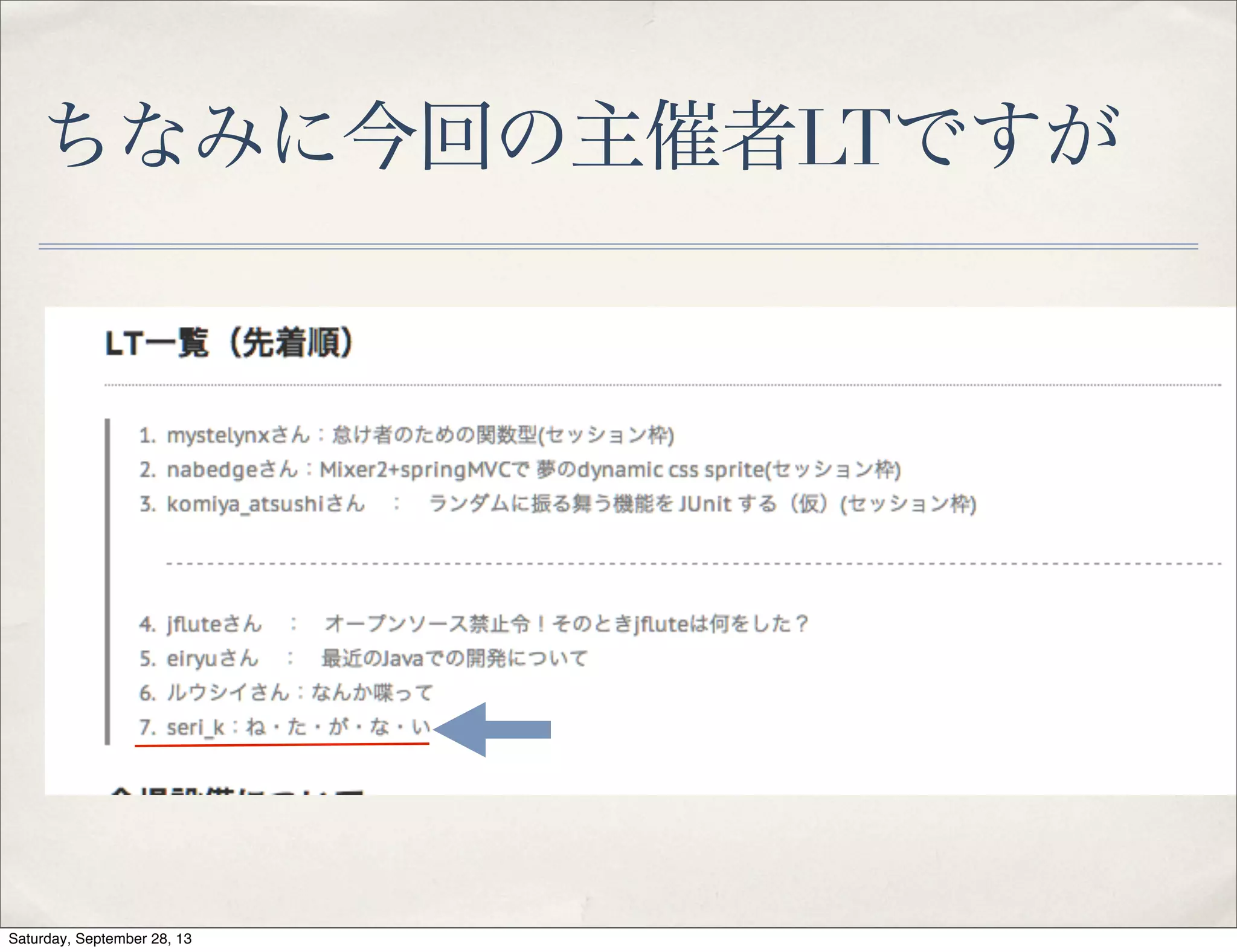Image resolution: width=1237 pixels, height=952 pixels.
Task: Select the komiya_atsushiさん JUnit entry
Action: pos(558,503)
